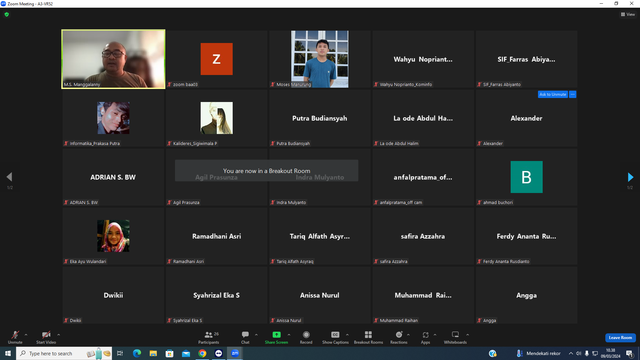Select Putra Budiansyah participant tile
The width and height of the screenshot is (640, 360).
(320, 118)
